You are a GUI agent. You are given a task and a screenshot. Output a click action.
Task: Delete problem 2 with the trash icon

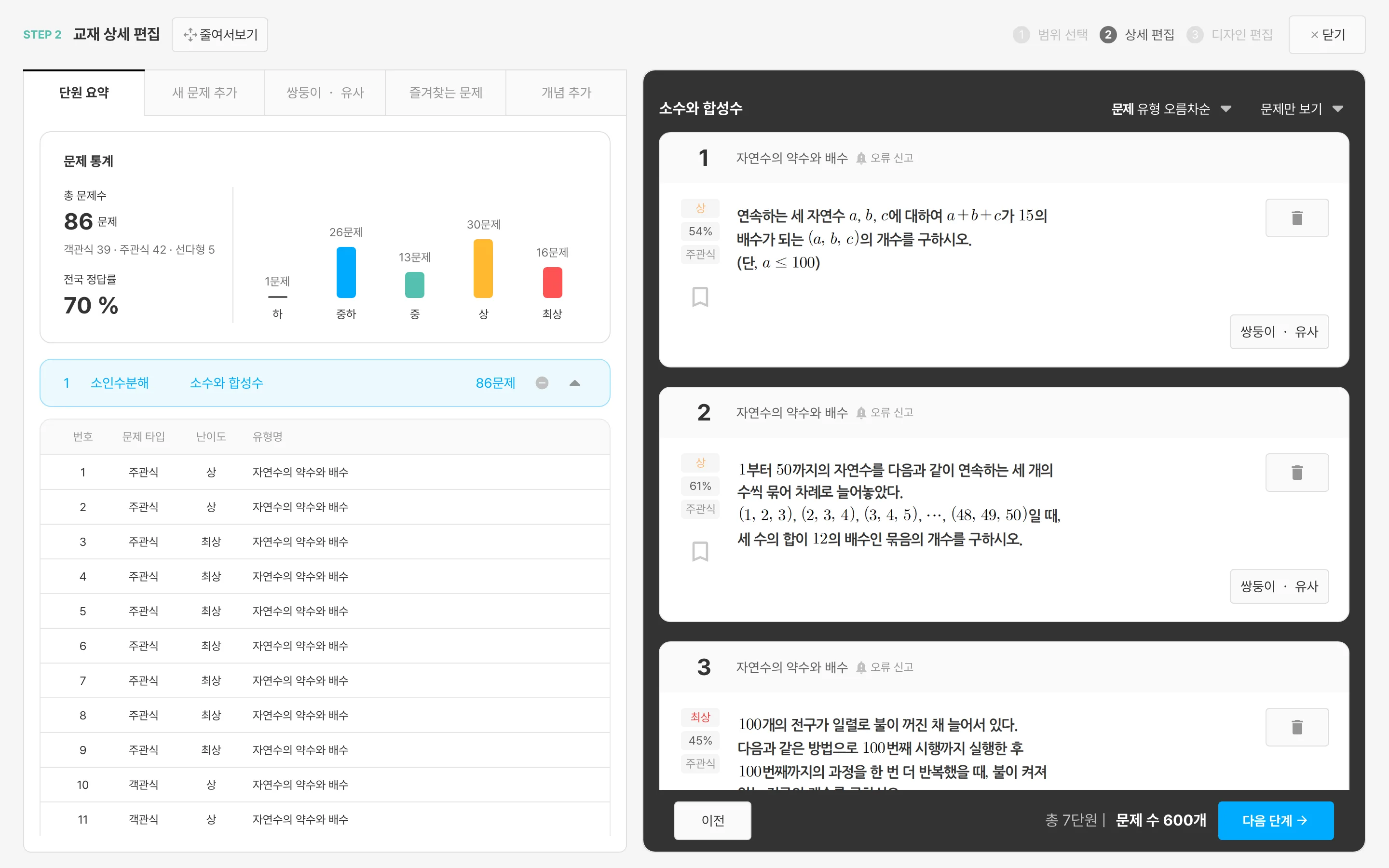coord(1296,473)
